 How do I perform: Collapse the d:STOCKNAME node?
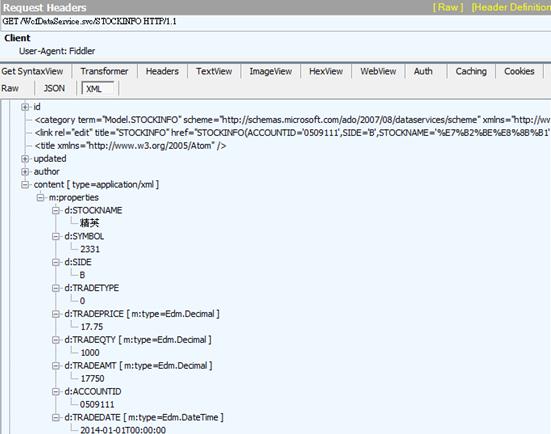[x=56, y=211]
